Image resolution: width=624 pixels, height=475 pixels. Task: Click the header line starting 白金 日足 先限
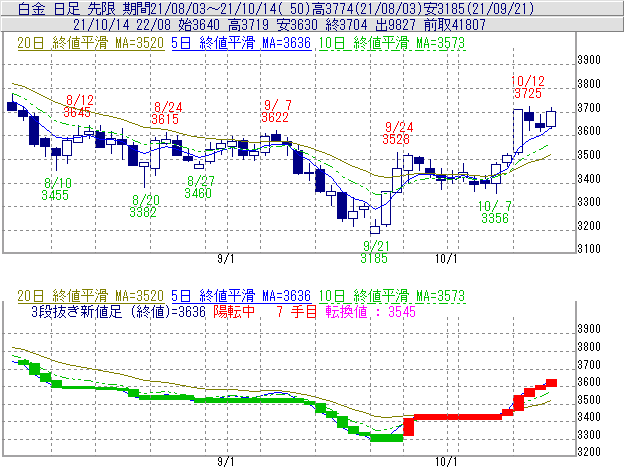pos(275,9)
